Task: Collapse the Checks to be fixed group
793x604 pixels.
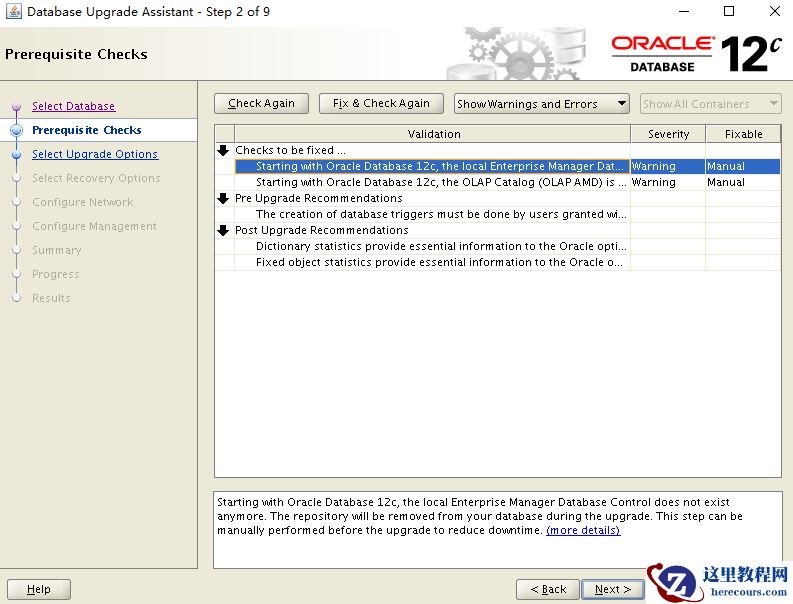Action: pos(223,150)
